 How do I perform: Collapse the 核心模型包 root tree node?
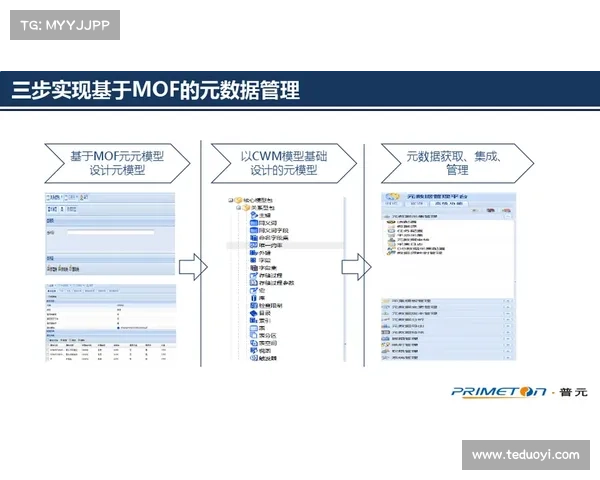click(x=231, y=199)
